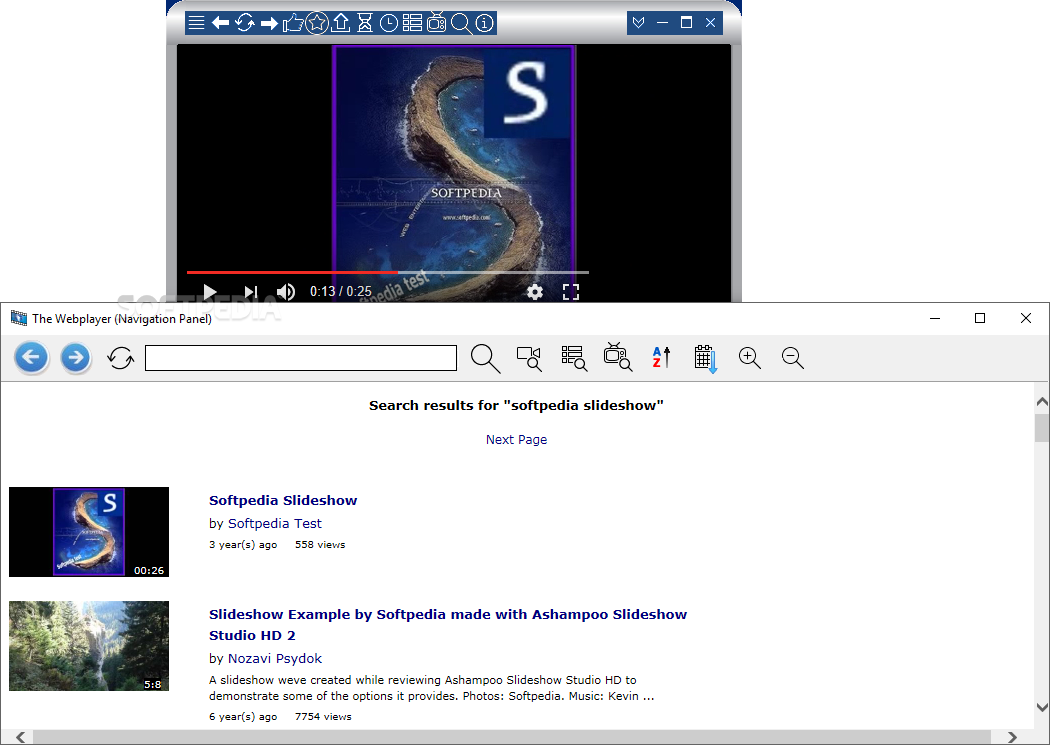Click the Softpedia Slideshow thumbnail with 00:26
The image size is (1050, 745).
point(89,532)
